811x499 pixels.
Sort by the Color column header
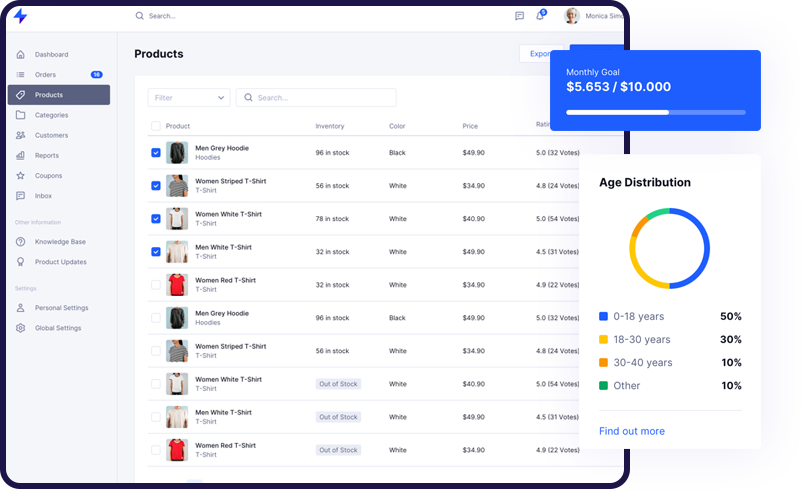(397, 126)
